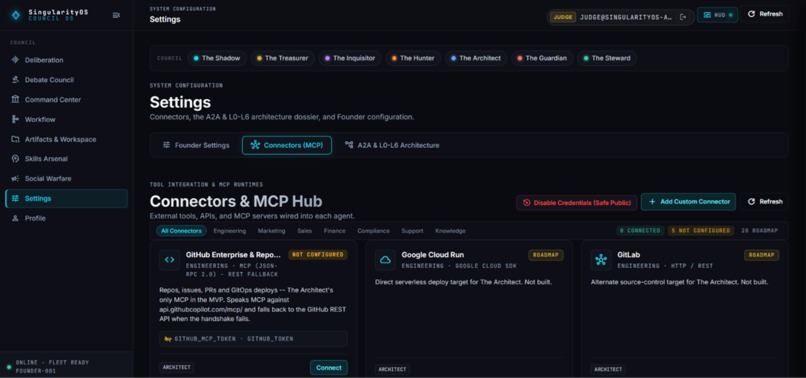Image resolution: width=806 pixels, height=378 pixels.
Task: Click ARCHITECT tag on GitHub card
Action: (x=176, y=368)
